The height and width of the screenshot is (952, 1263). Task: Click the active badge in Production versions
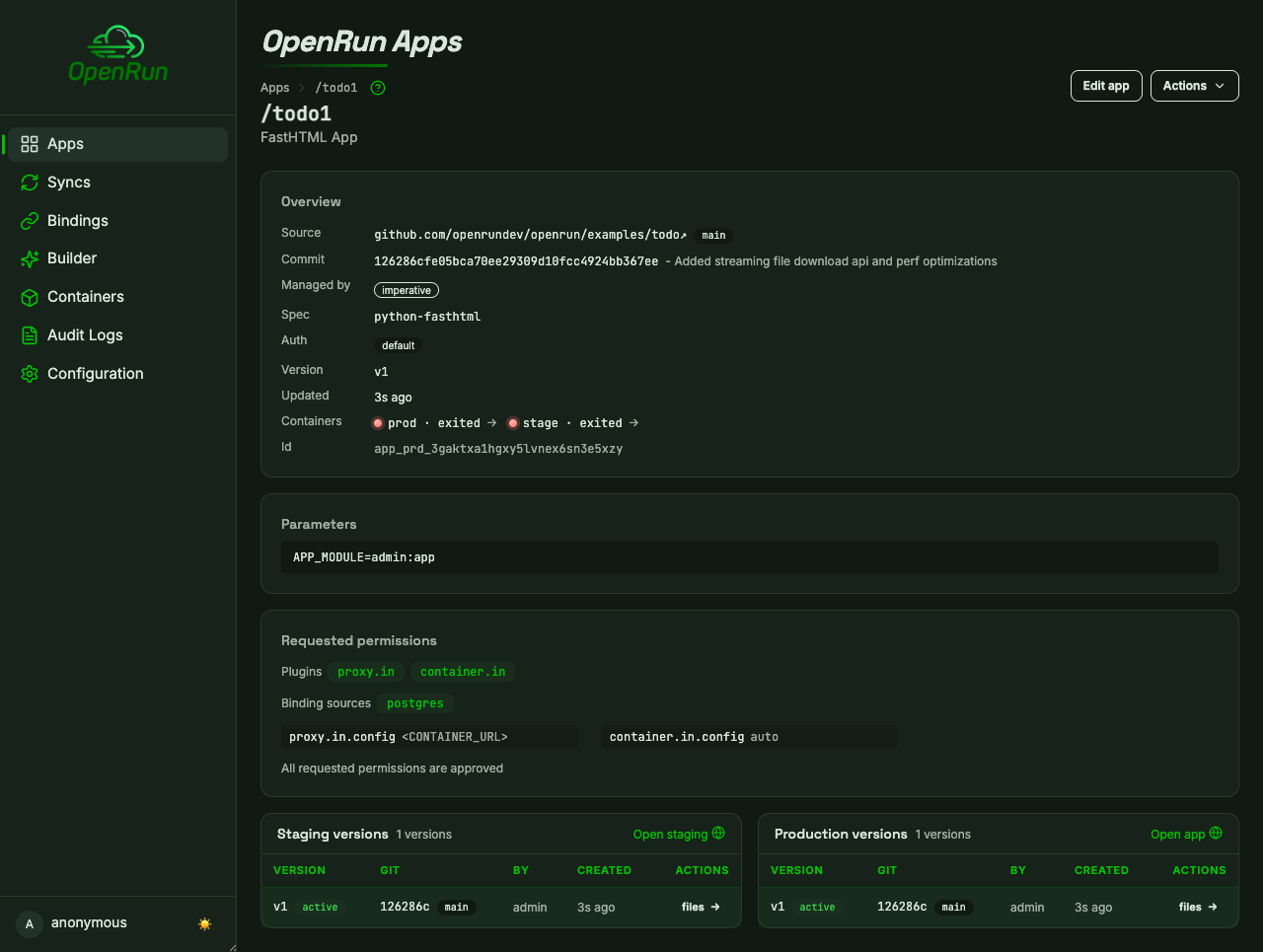pyautogui.click(x=817, y=907)
